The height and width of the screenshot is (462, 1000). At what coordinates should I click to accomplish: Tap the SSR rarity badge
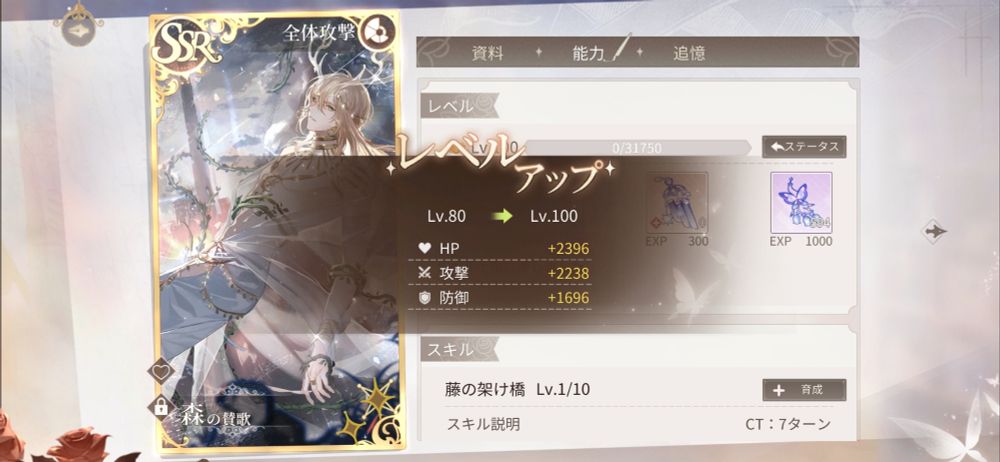tap(186, 43)
